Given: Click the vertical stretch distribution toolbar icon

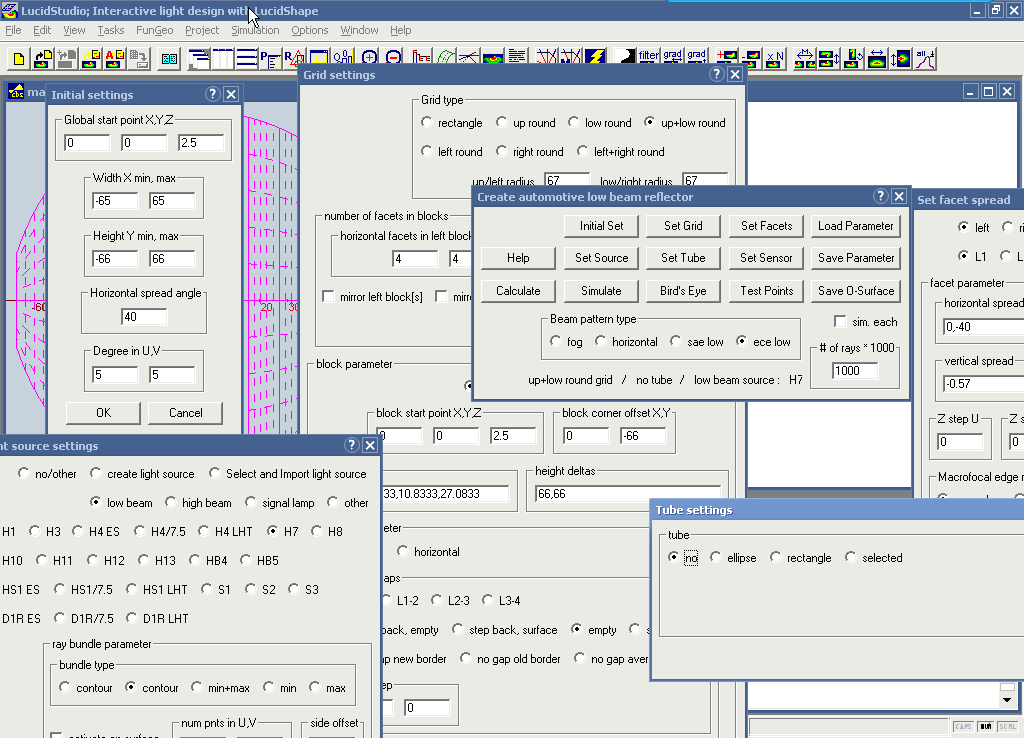Looking at the screenshot, I should 901,59.
